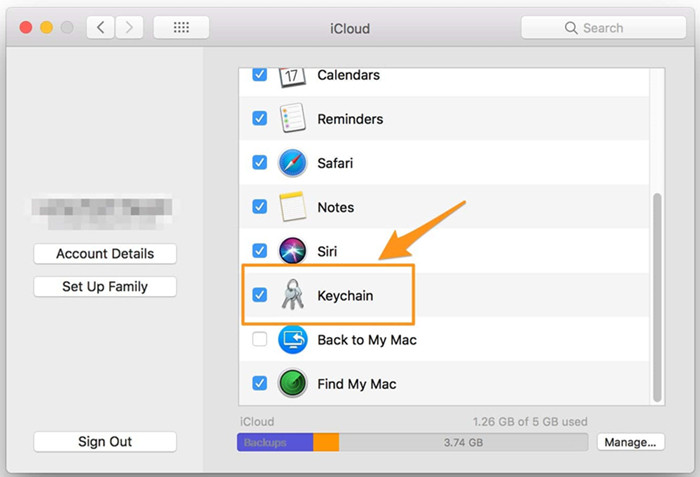Click the magnifying glass search icon

click(x=571, y=28)
